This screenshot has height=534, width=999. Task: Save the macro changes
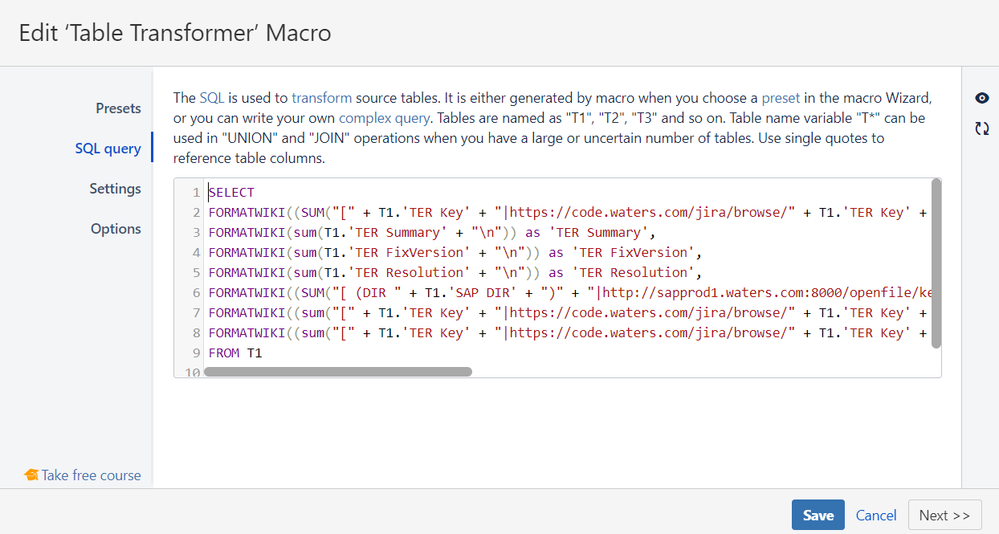coord(818,515)
